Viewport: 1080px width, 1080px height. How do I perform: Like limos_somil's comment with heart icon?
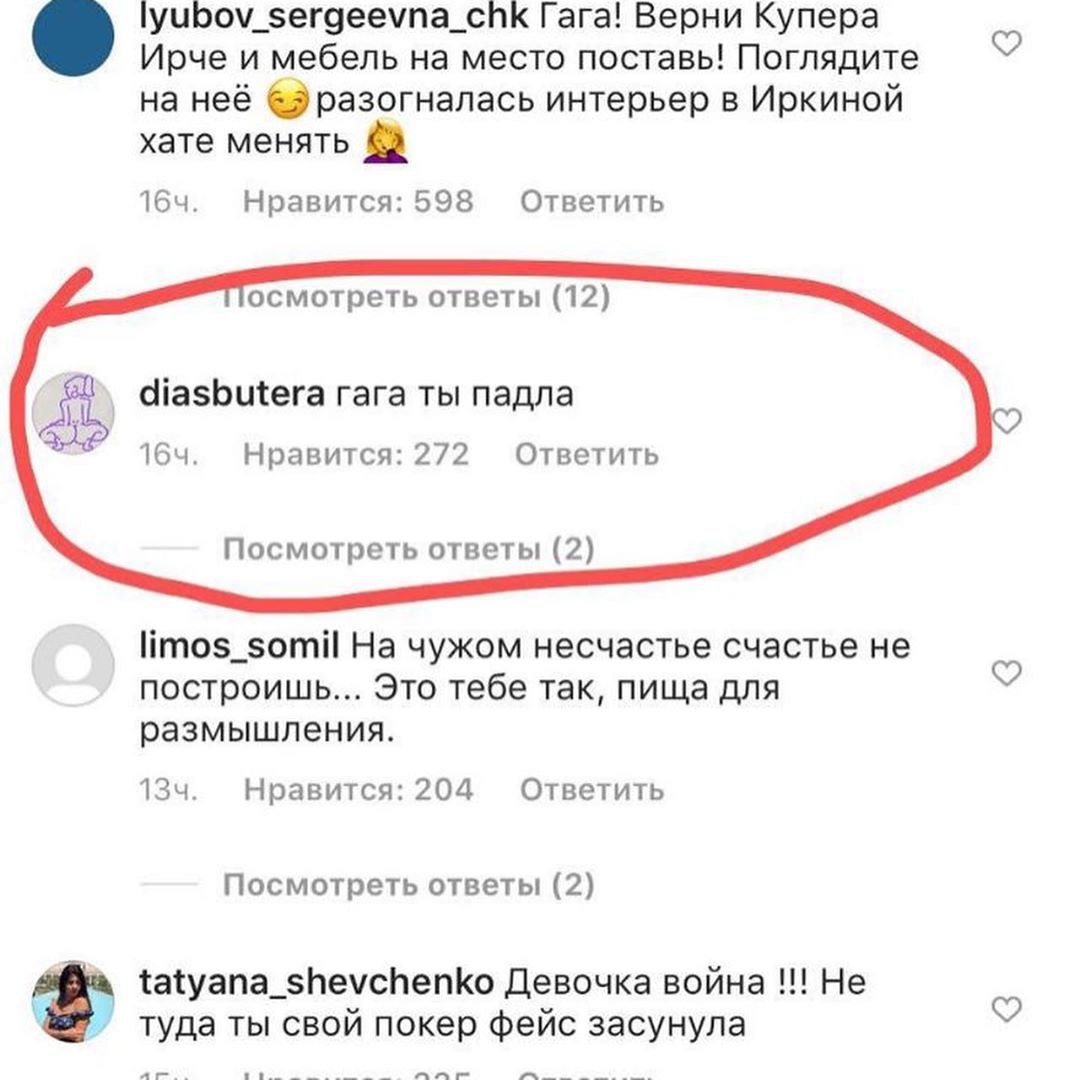[1006, 673]
